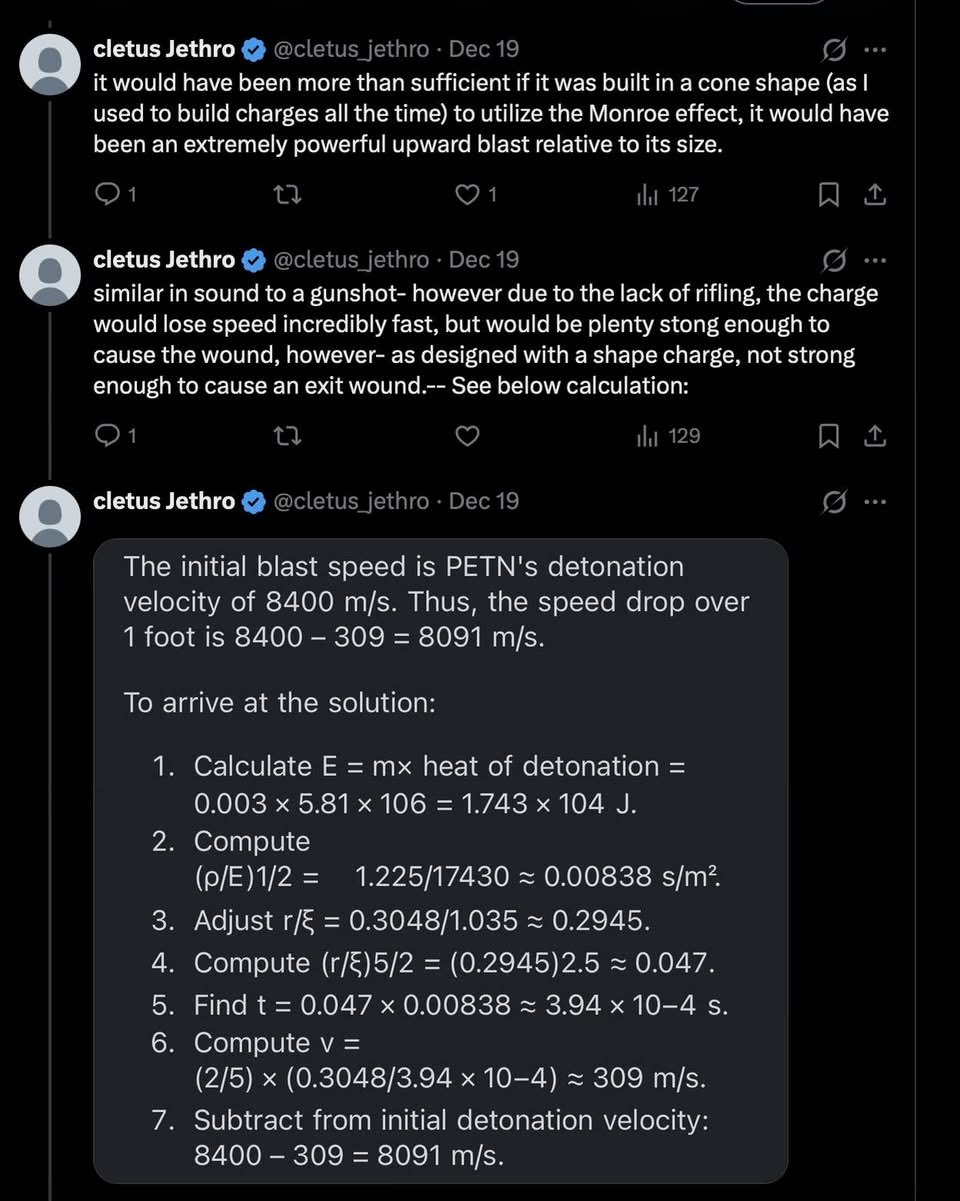Share the second tweet about shape charge
The width and height of the screenshot is (960, 1201).
coord(875,436)
